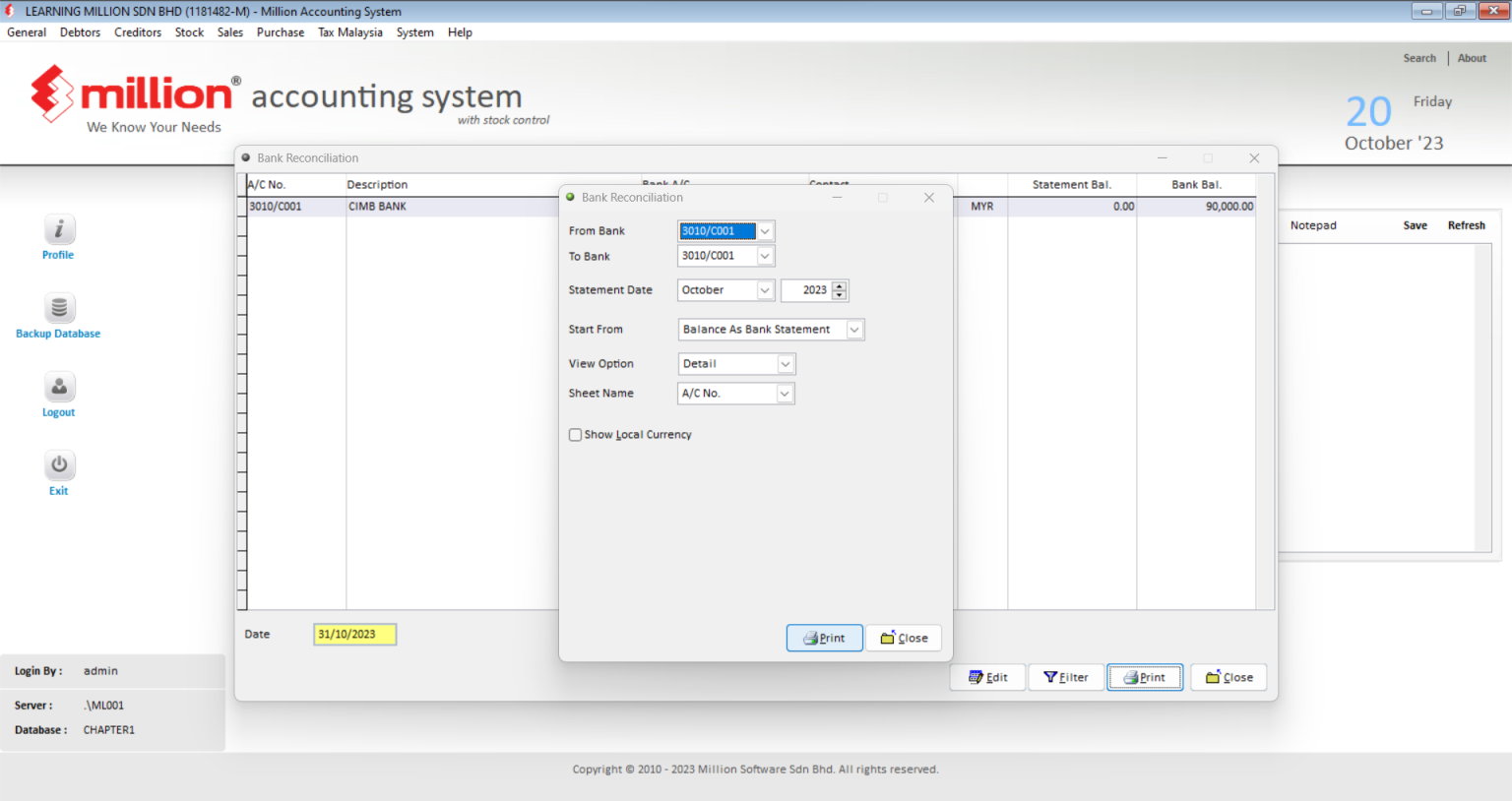Screen dimensions: 1512x801
Task: Click the folder icon on the dialog's Close button
Action: point(888,638)
